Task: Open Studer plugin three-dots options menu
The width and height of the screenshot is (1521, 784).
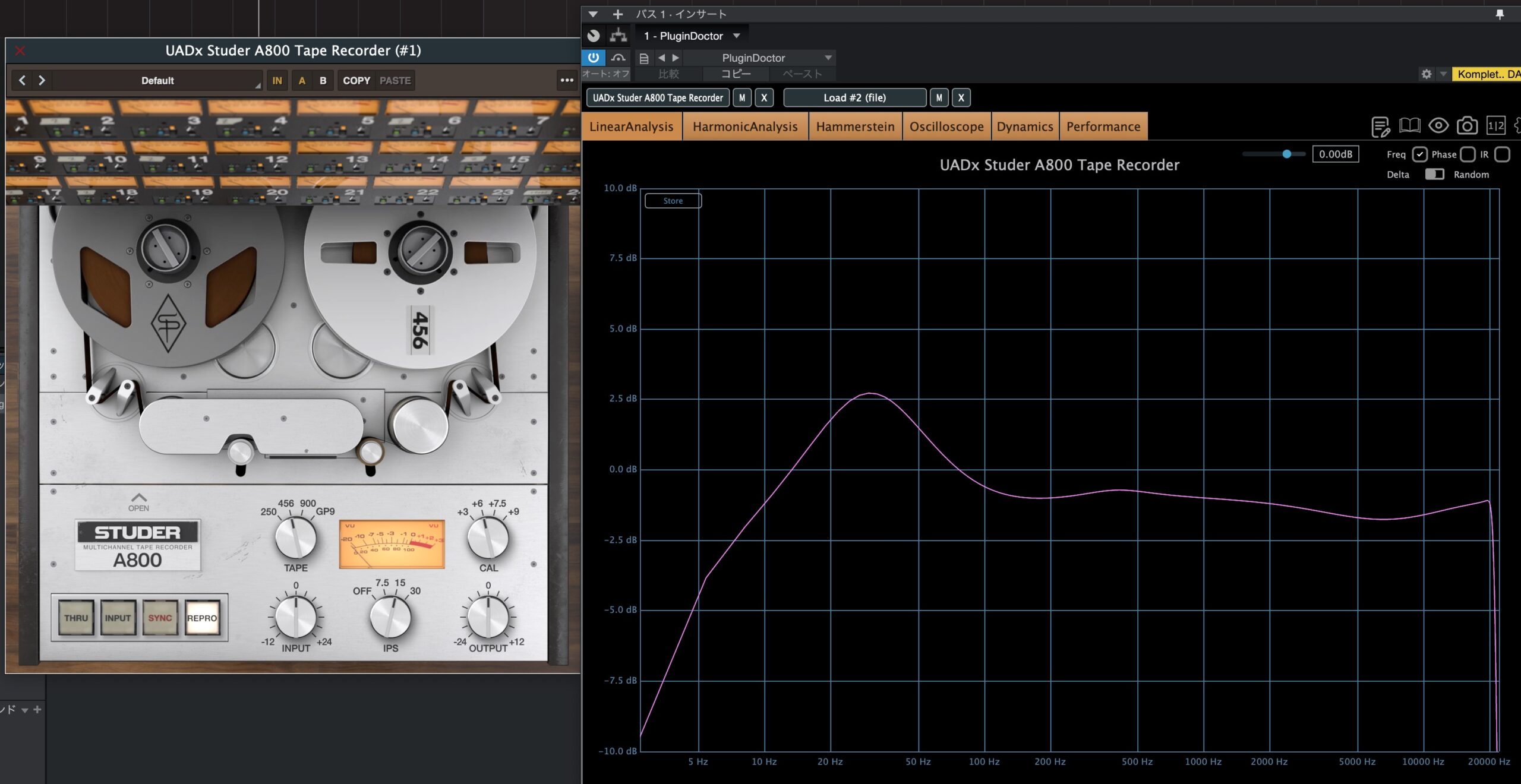Action: 567,80
